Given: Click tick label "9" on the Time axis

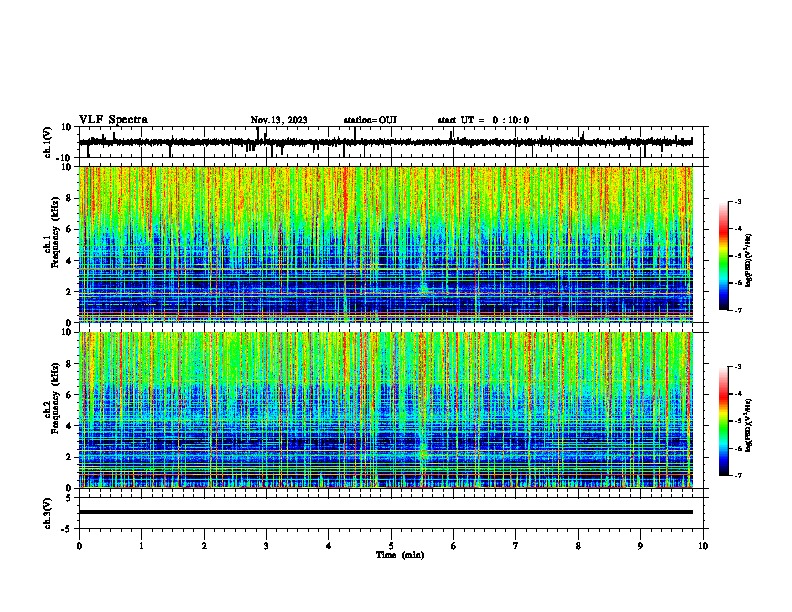Looking at the screenshot, I should (x=640, y=546).
